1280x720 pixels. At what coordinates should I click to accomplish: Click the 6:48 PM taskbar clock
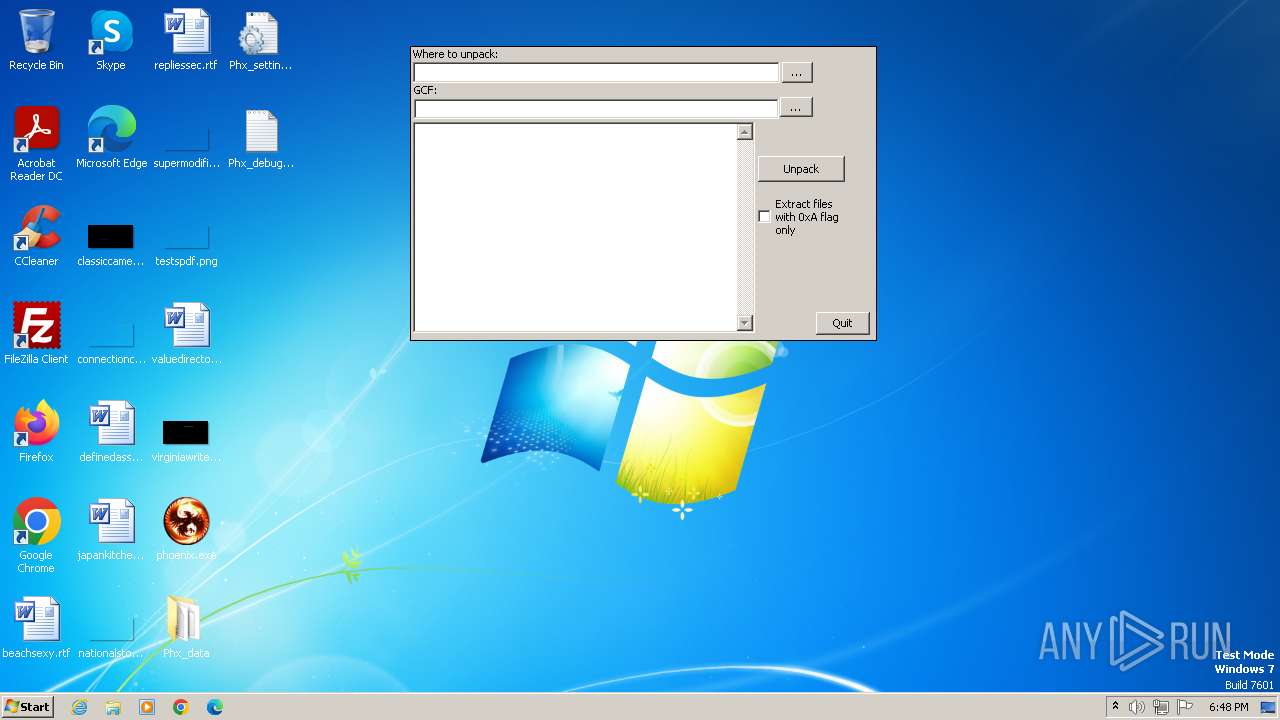click(x=1228, y=707)
